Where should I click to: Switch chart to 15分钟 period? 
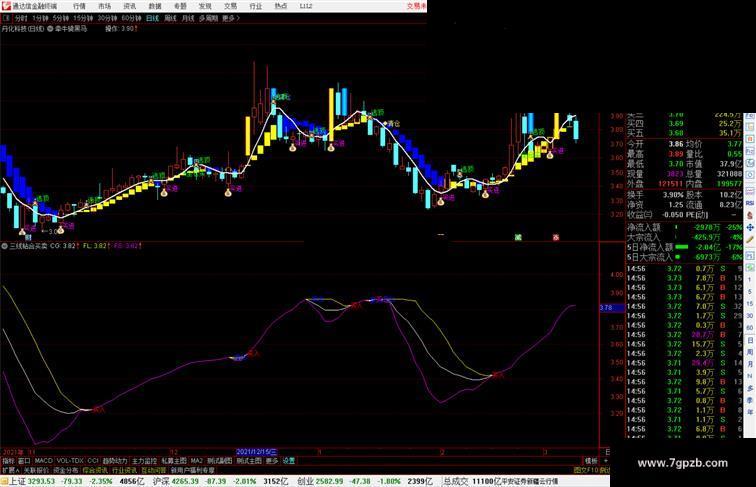(83, 18)
